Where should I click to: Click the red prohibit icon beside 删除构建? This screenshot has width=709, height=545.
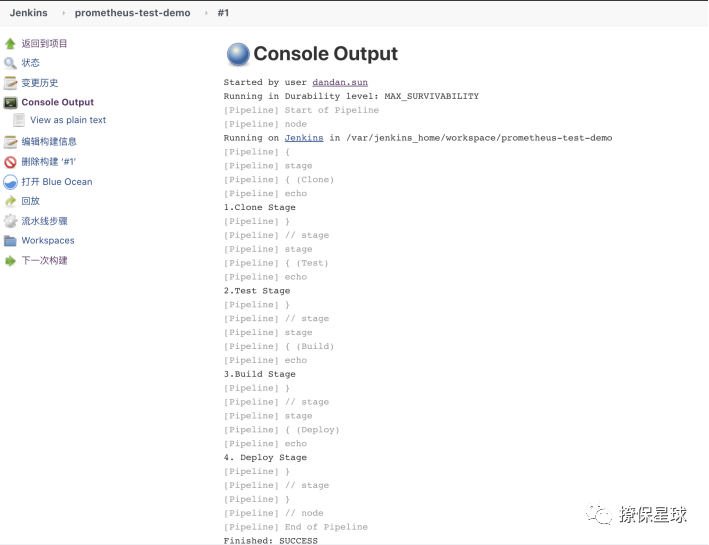tap(10, 162)
